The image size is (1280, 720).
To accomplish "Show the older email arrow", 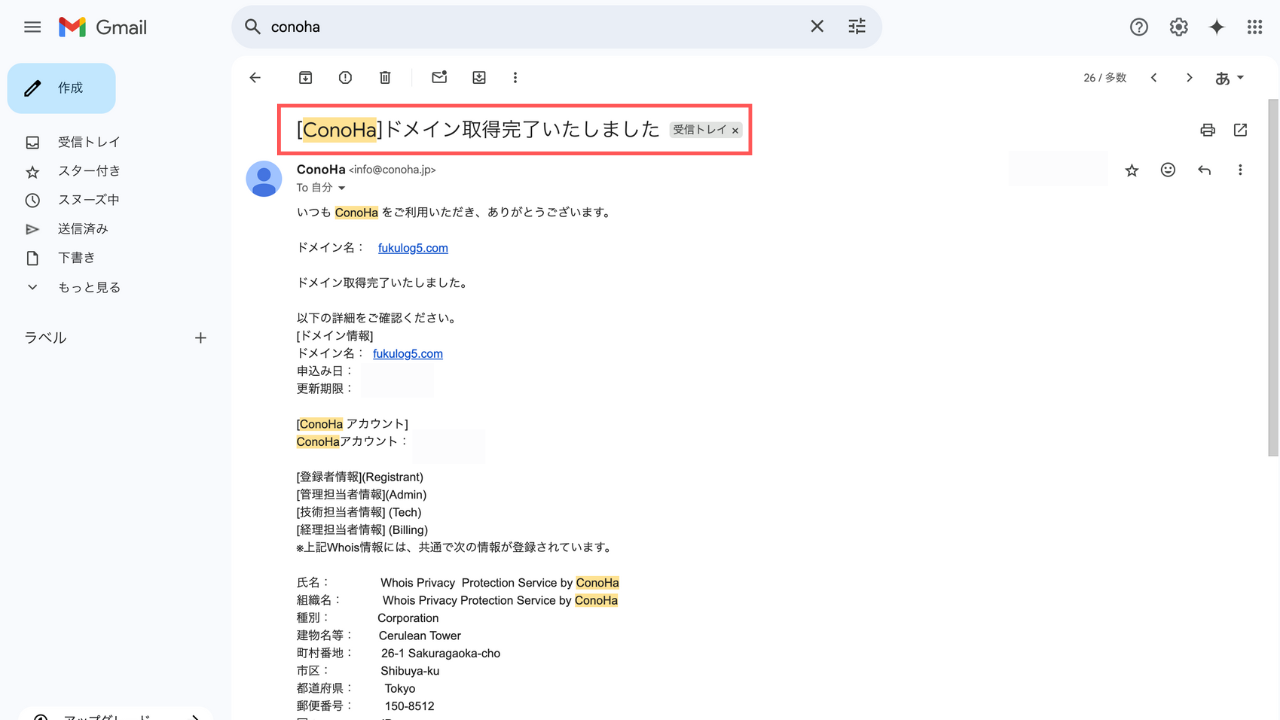I will [1189, 77].
